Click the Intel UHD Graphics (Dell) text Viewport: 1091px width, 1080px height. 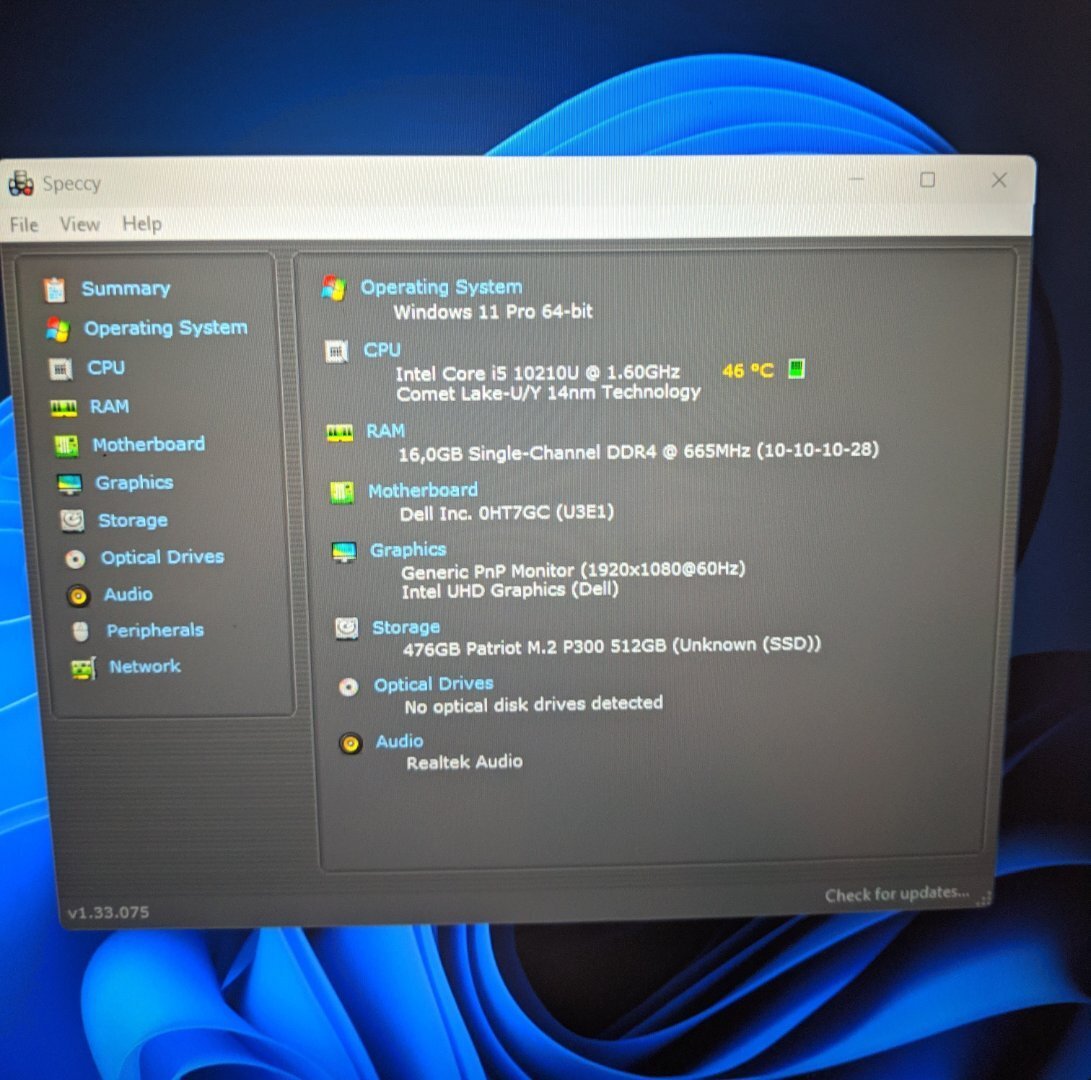tap(510, 590)
